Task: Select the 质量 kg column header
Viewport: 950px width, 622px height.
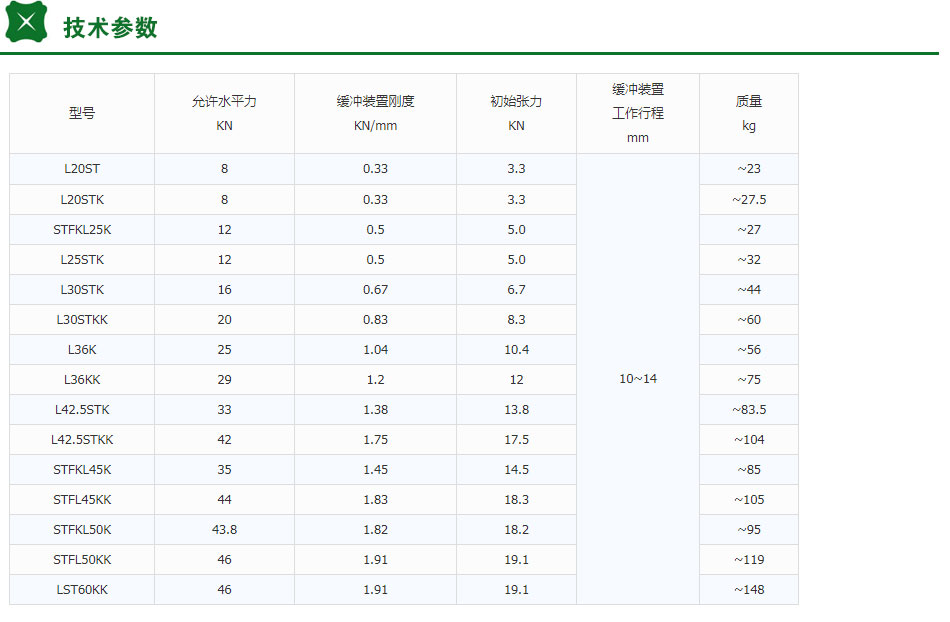Action: click(x=749, y=113)
